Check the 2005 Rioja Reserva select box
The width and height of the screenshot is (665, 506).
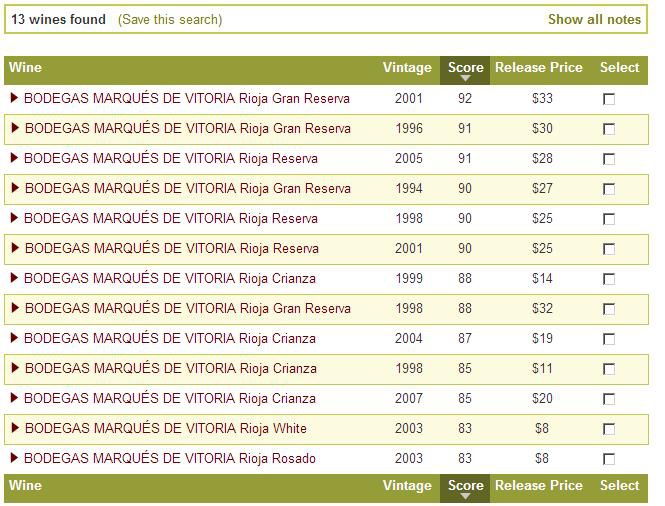click(x=609, y=159)
